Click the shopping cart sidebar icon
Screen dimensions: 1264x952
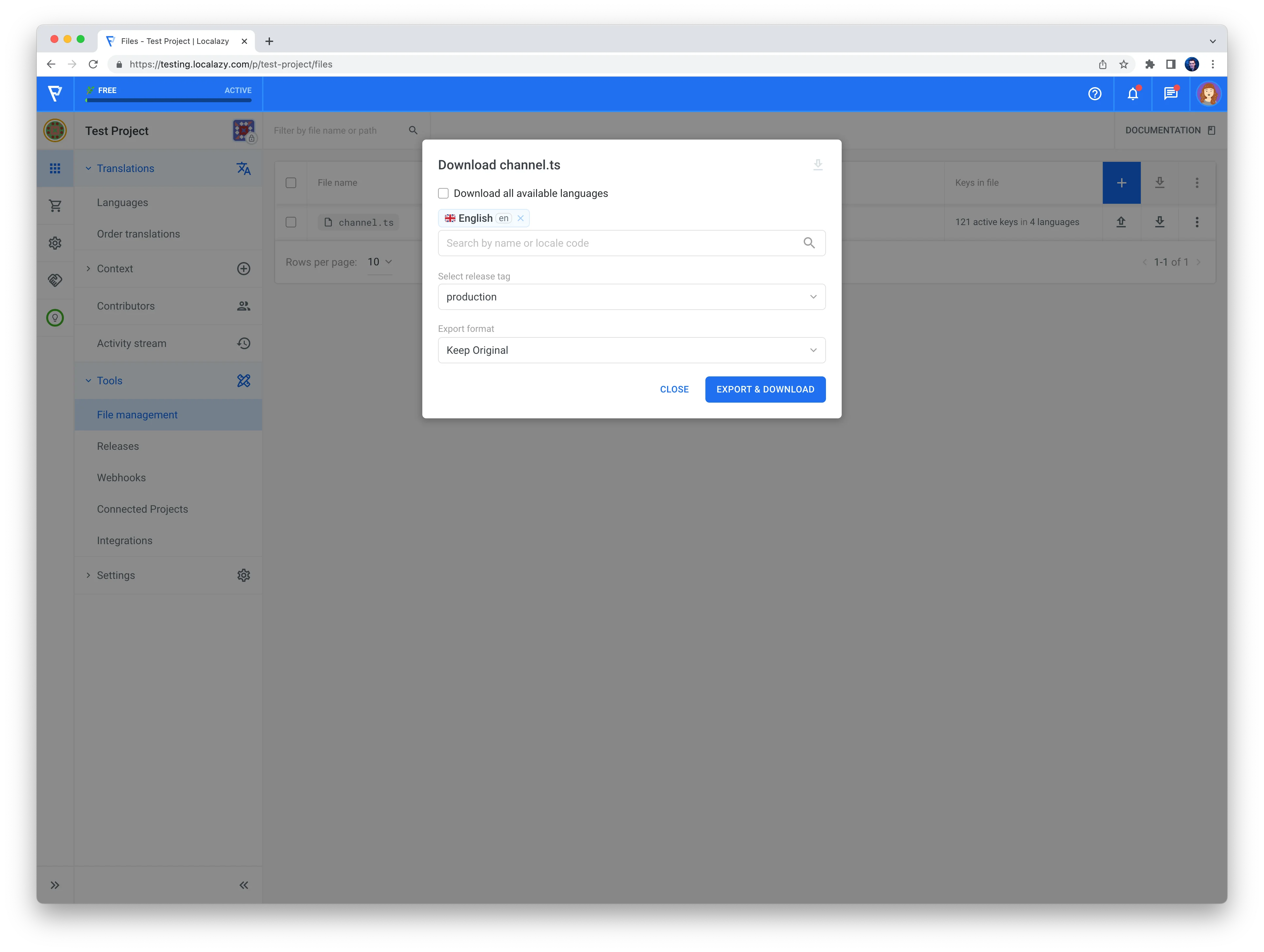(55, 206)
